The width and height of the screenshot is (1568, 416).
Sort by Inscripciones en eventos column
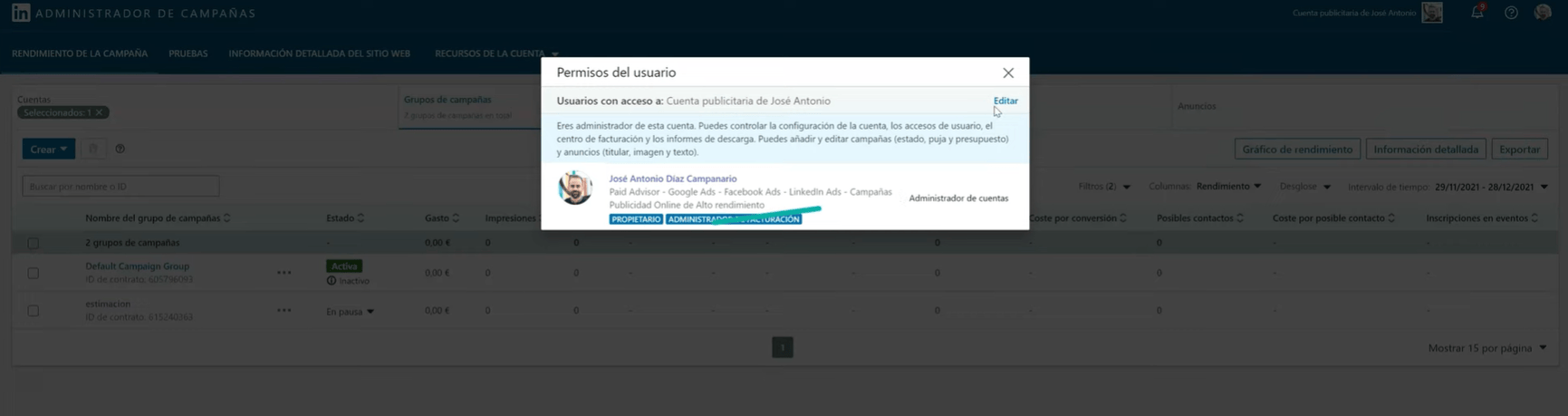[1482, 218]
